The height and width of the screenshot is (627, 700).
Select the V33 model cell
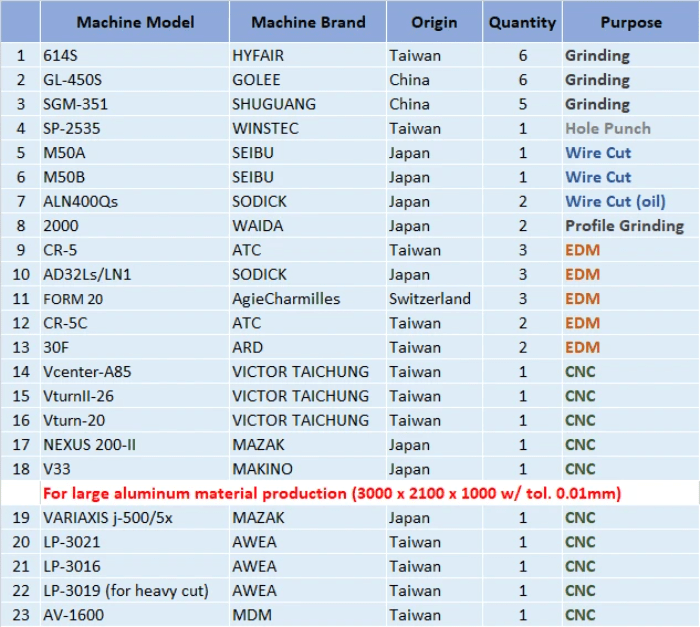(135, 469)
